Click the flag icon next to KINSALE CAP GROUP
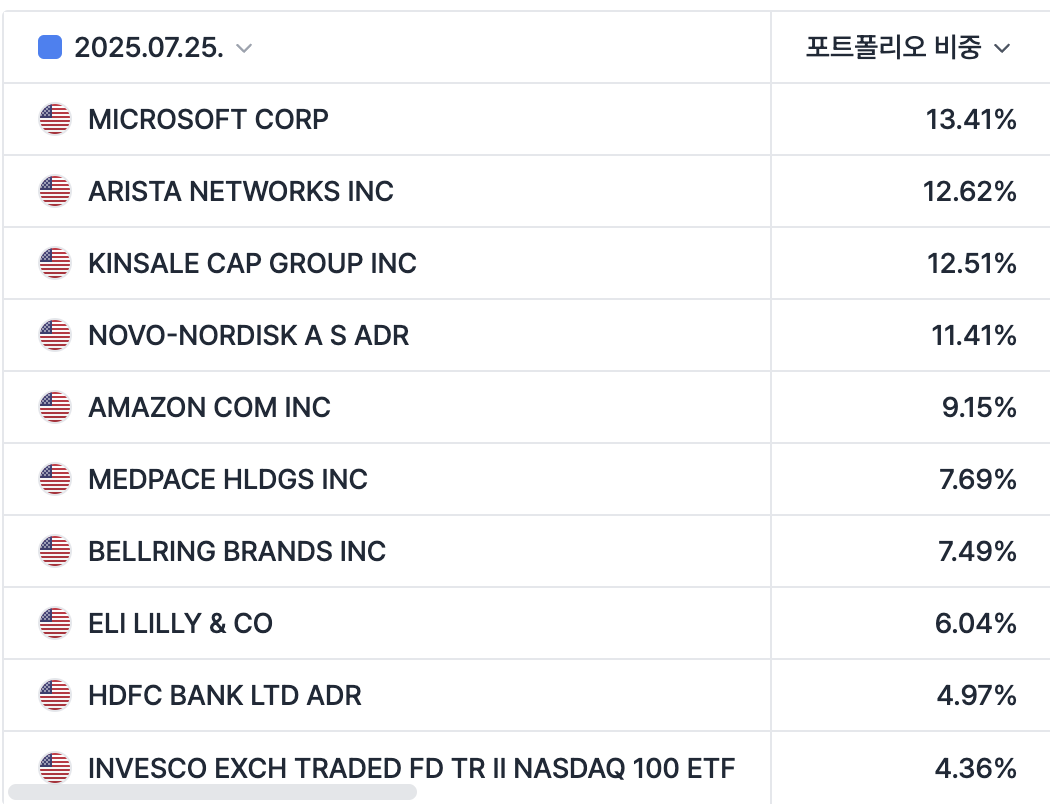 pos(55,263)
